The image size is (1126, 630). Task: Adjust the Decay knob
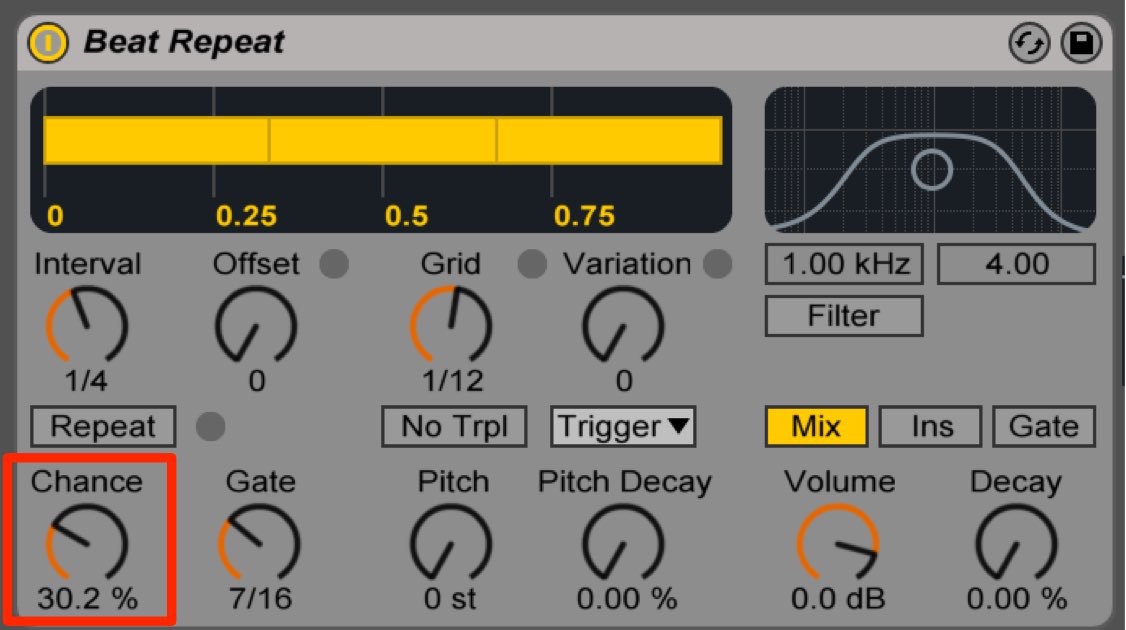click(1015, 542)
